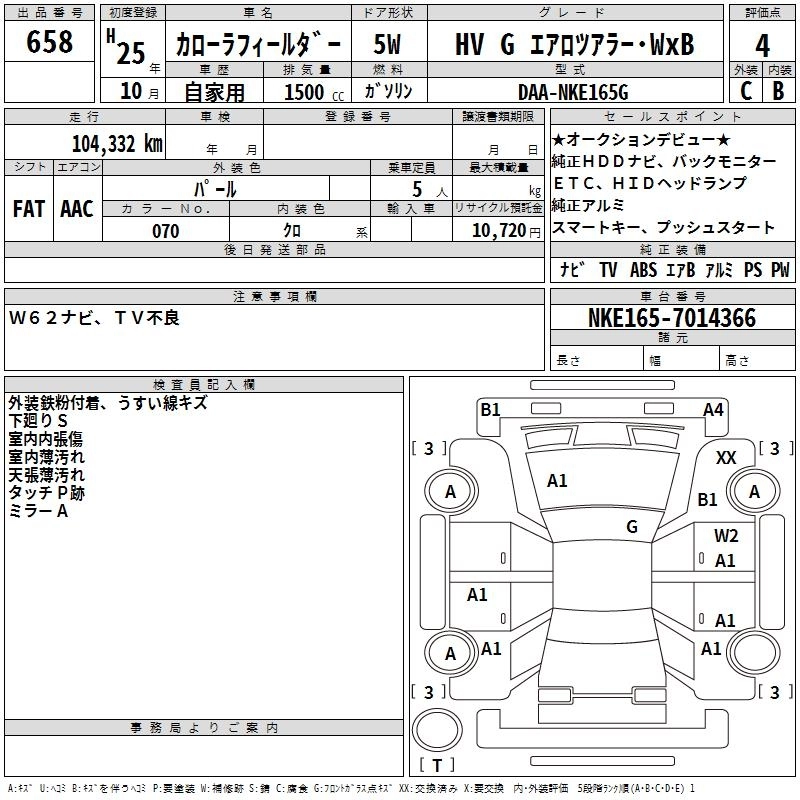This screenshot has width=800, height=800.
Task: Click inspector note 室内薄汚れ
Action: pos(46,457)
